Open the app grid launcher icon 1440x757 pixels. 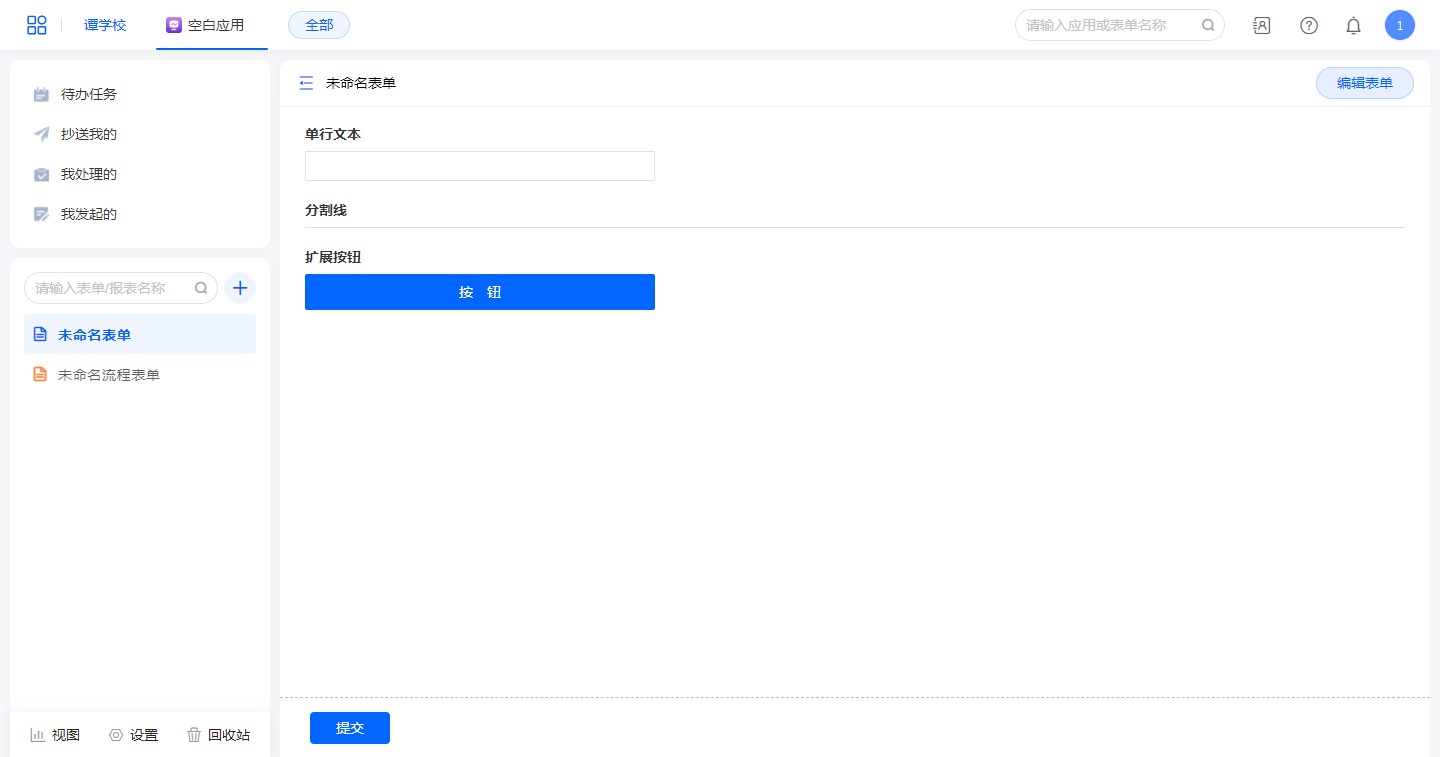pos(36,25)
